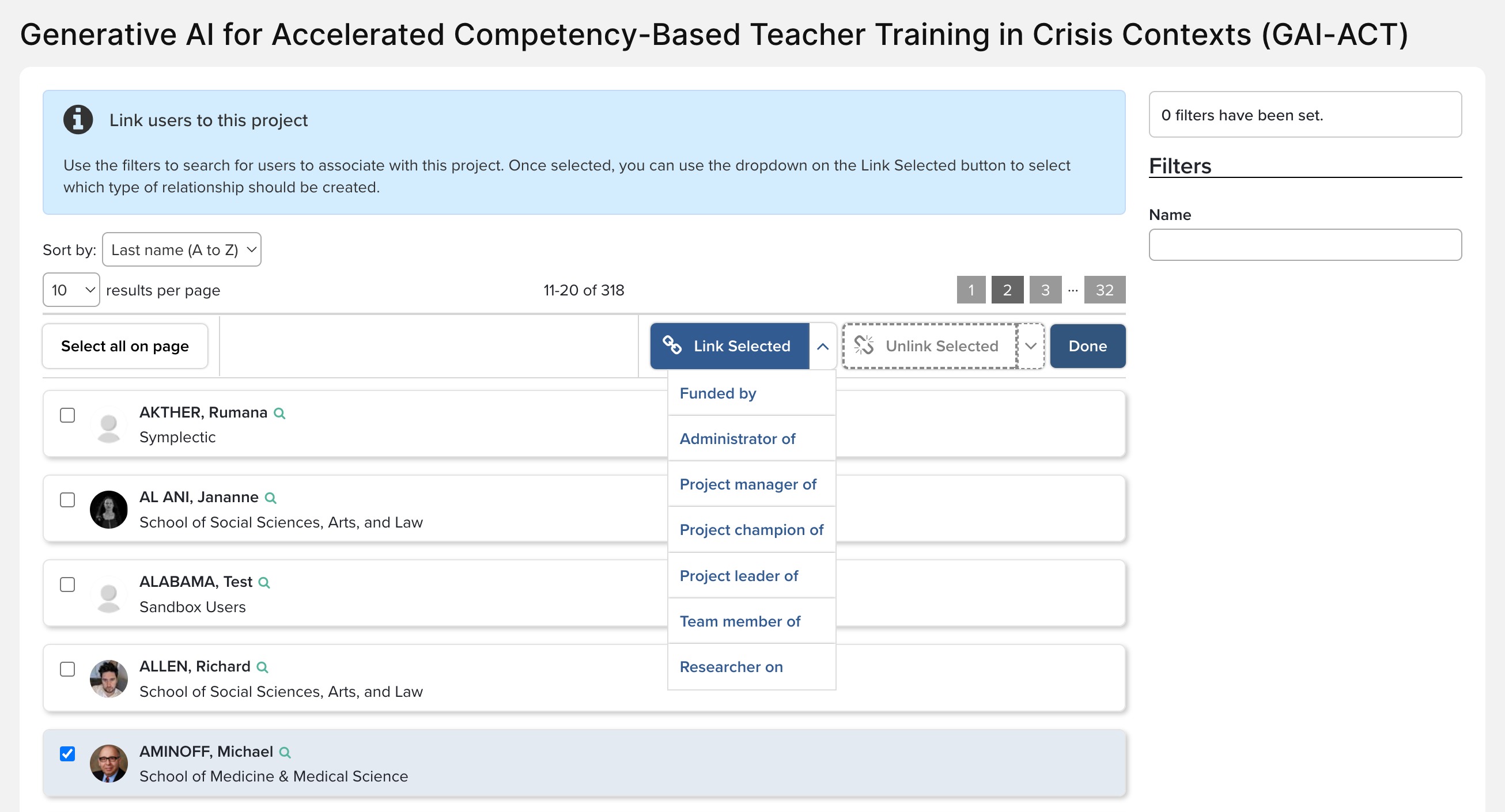Viewport: 1505px width, 812px height.
Task: Expand the Unlink Selected dropdown arrow
Action: pyautogui.click(x=1031, y=346)
